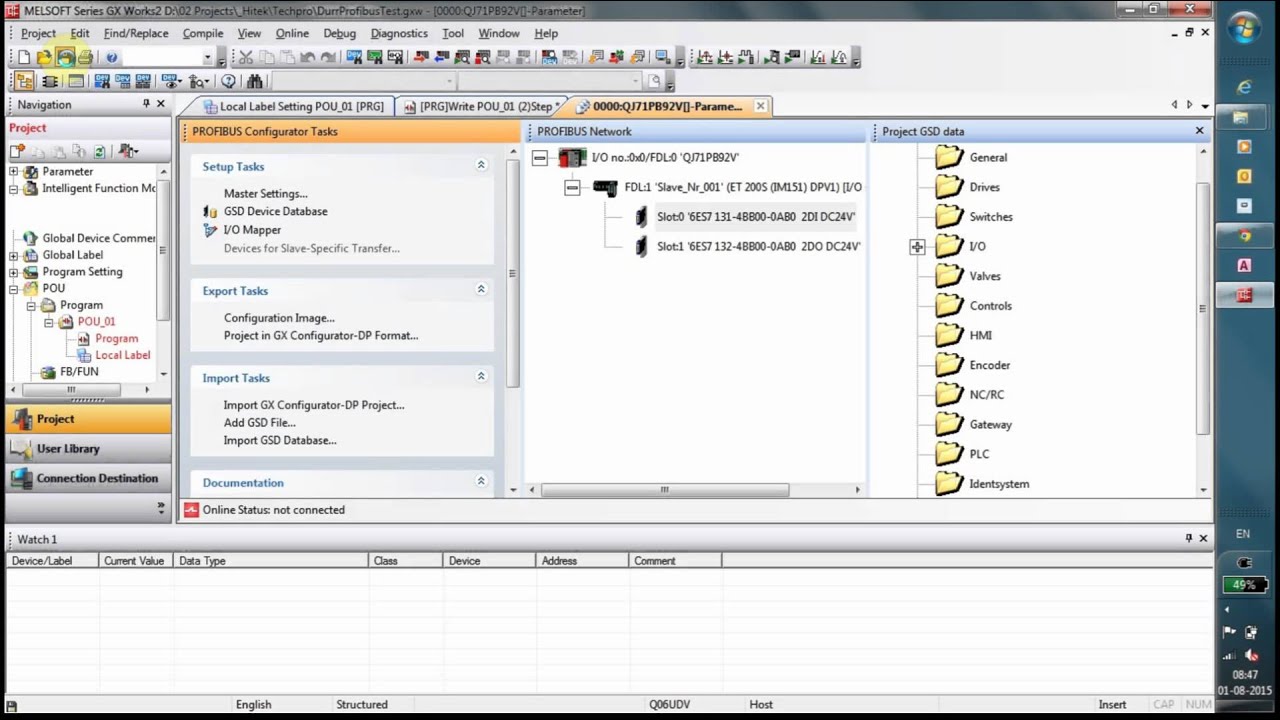Click the Windows Start orb
The height and width of the screenshot is (720, 1280).
(x=1245, y=28)
